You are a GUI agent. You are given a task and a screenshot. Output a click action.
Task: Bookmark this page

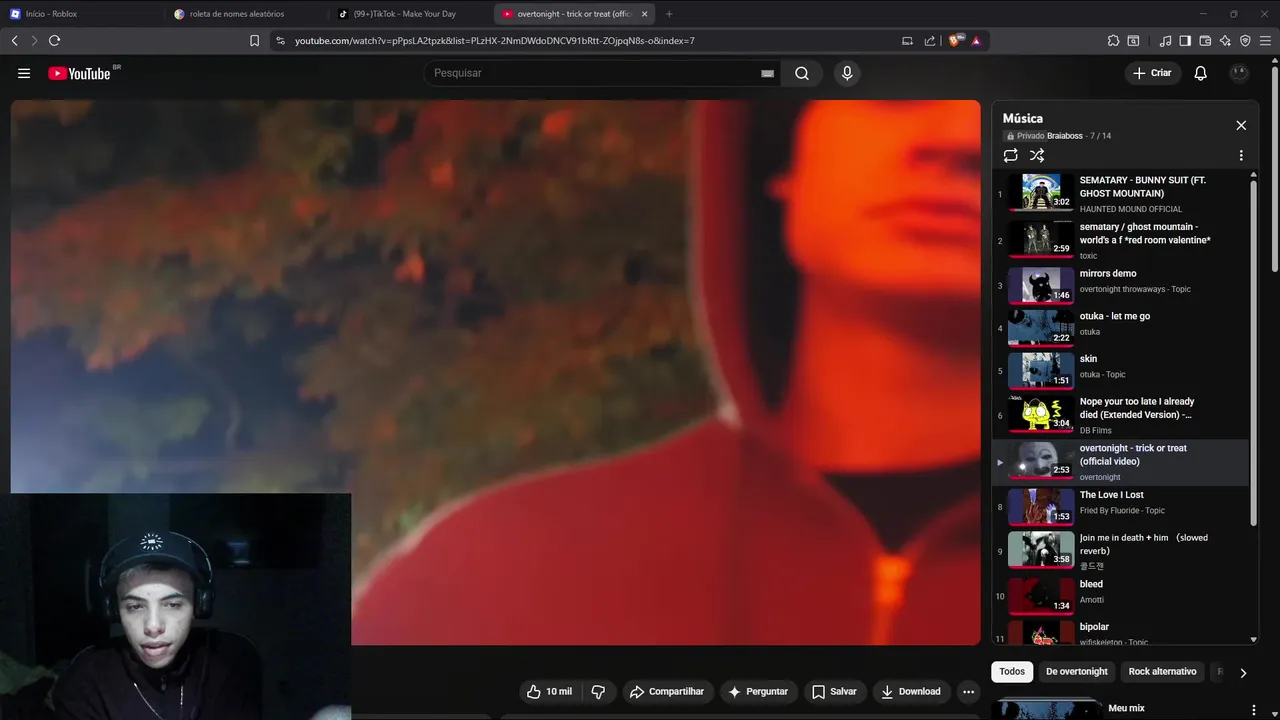coord(254,41)
